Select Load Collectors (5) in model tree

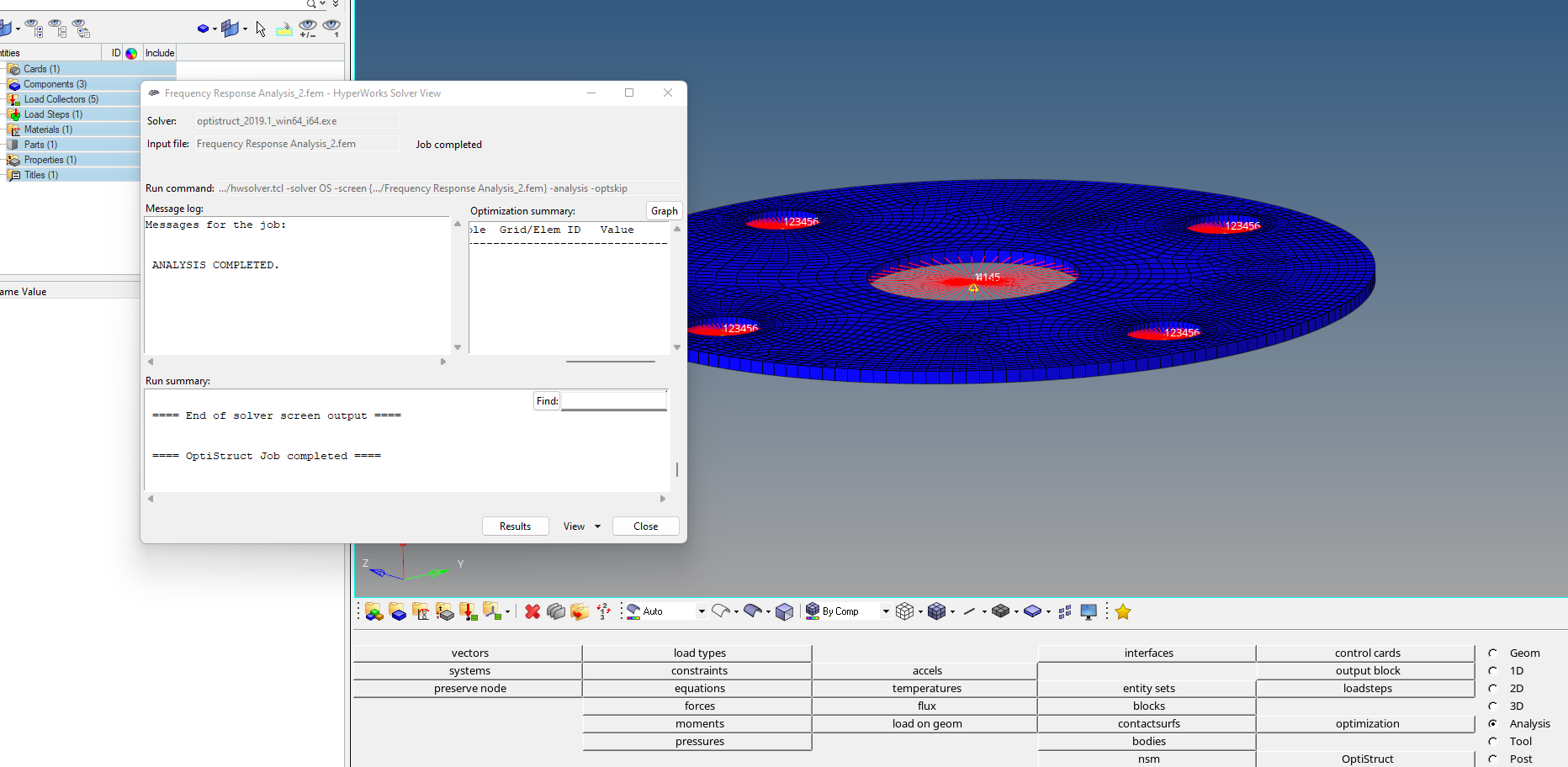(x=61, y=99)
